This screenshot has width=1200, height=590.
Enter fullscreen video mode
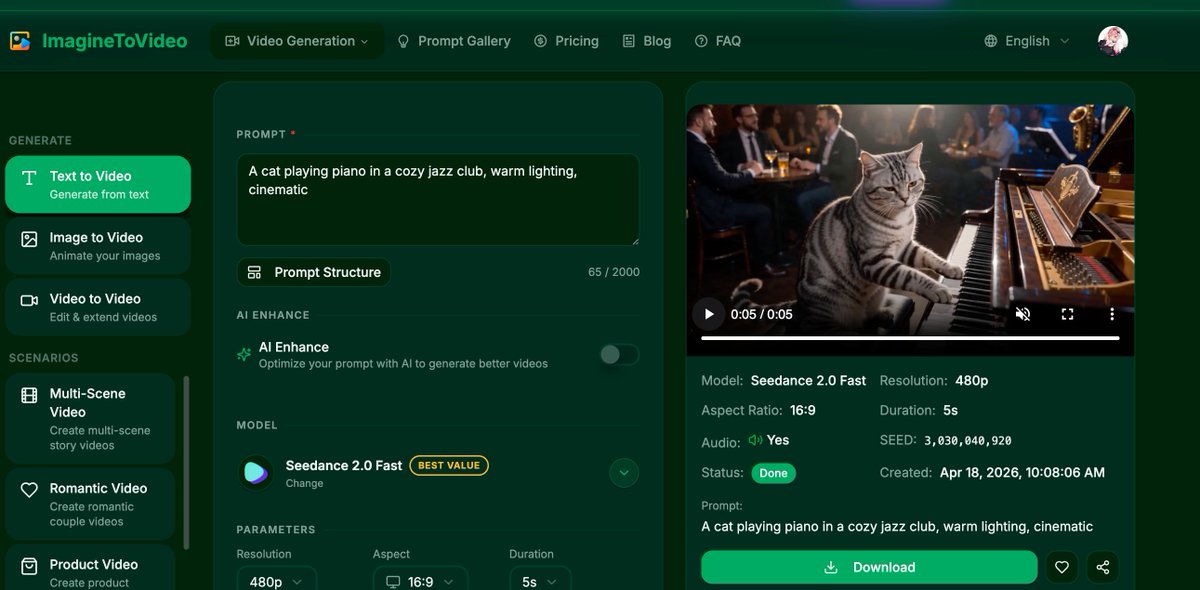coord(1067,314)
